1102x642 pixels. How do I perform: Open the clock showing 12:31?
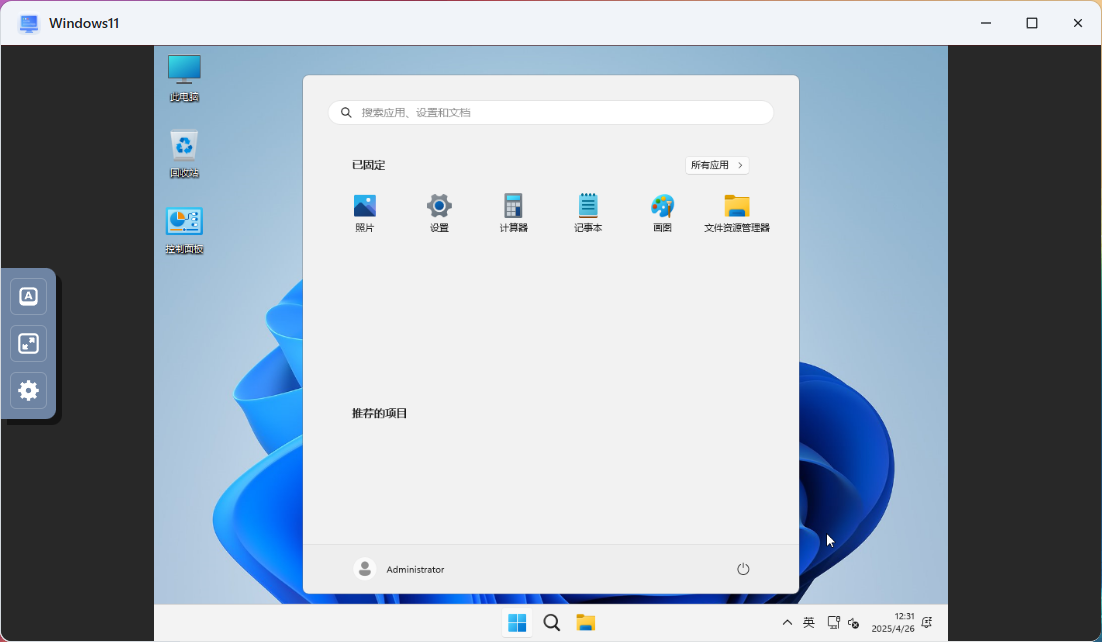pos(893,622)
